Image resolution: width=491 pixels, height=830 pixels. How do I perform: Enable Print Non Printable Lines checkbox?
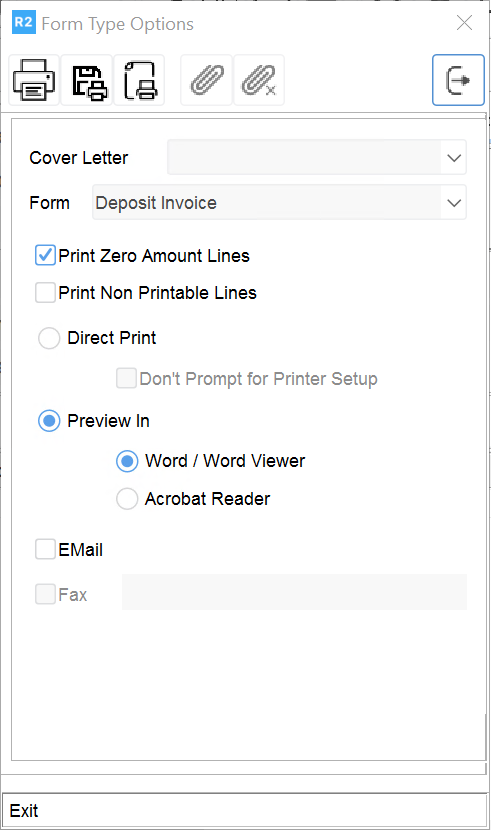pos(46,292)
